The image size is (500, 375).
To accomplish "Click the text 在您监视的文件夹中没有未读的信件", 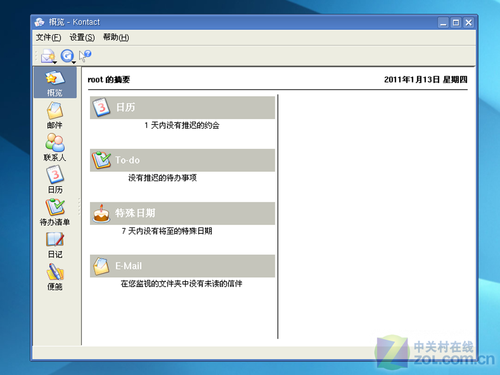I will click(182, 284).
